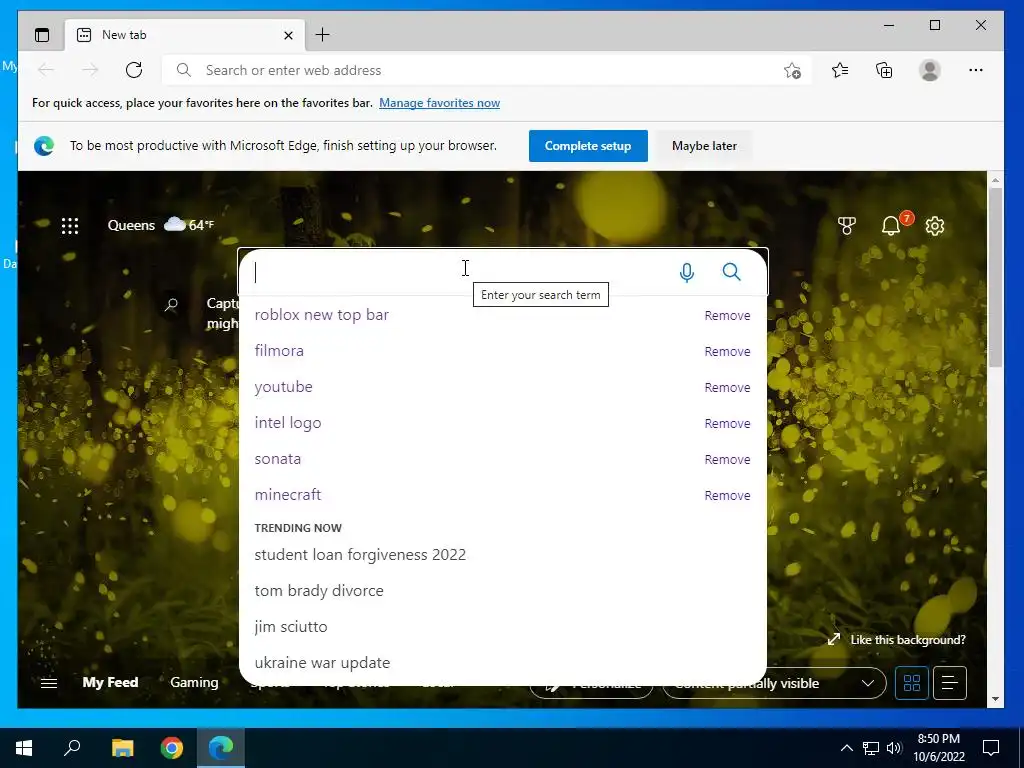1024x768 pixels.
Task: Select 'youtube' search suggestion
Action: pyautogui.click(x=283, y=387)
